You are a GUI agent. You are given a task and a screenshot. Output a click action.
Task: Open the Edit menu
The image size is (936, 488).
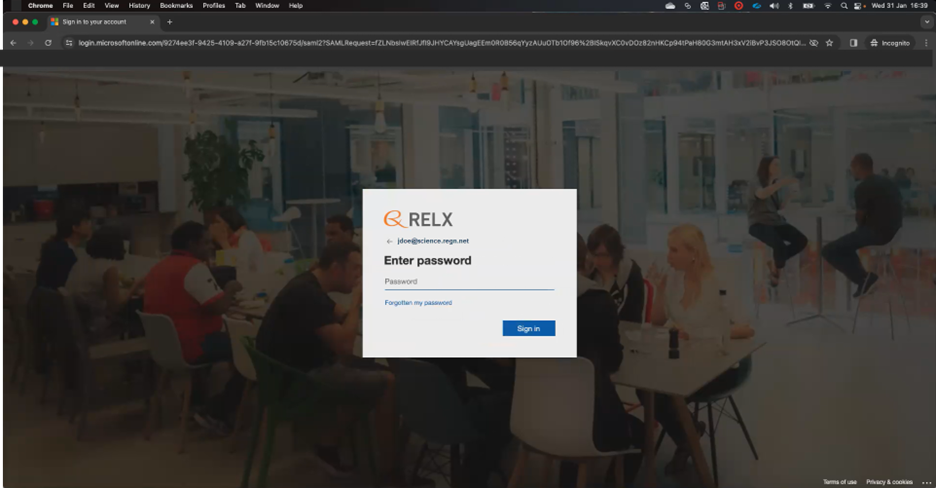[x=89, y=5]
